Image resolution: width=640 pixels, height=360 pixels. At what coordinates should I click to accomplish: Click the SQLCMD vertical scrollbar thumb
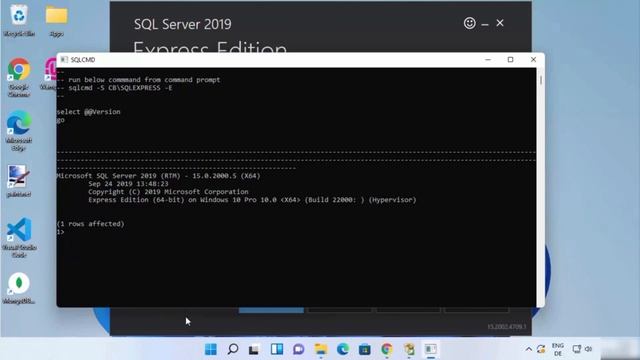(541, 80)
